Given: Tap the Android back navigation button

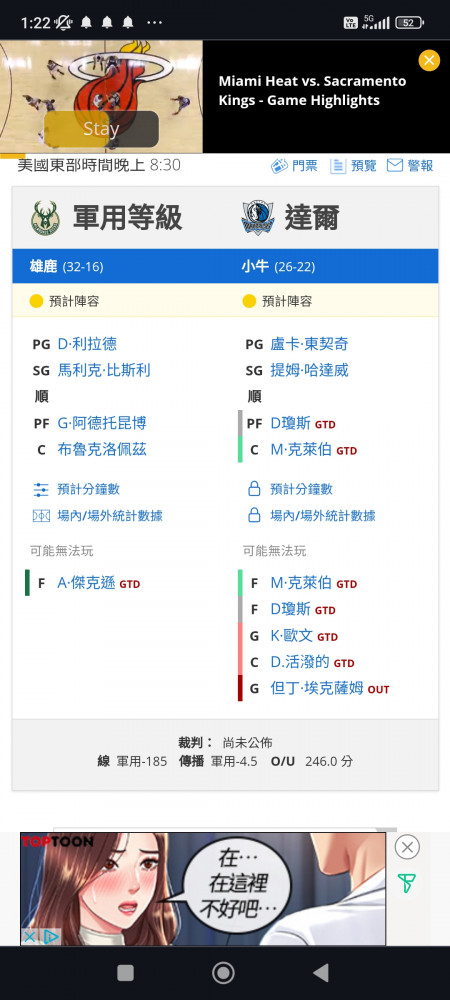Looking at the screenshot, I should (x=321, y=973).
